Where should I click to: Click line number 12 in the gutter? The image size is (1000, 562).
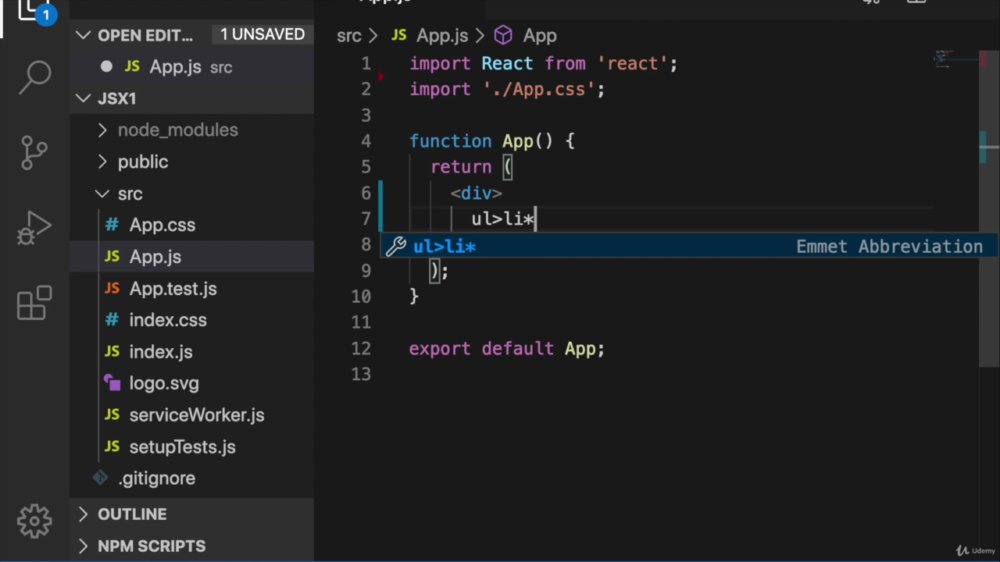tap(361, 348)
